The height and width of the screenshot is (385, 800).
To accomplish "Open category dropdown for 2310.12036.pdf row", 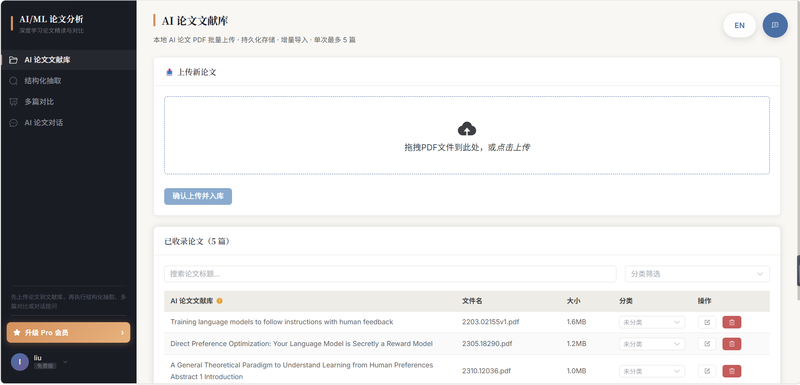I will click(652, 371).
